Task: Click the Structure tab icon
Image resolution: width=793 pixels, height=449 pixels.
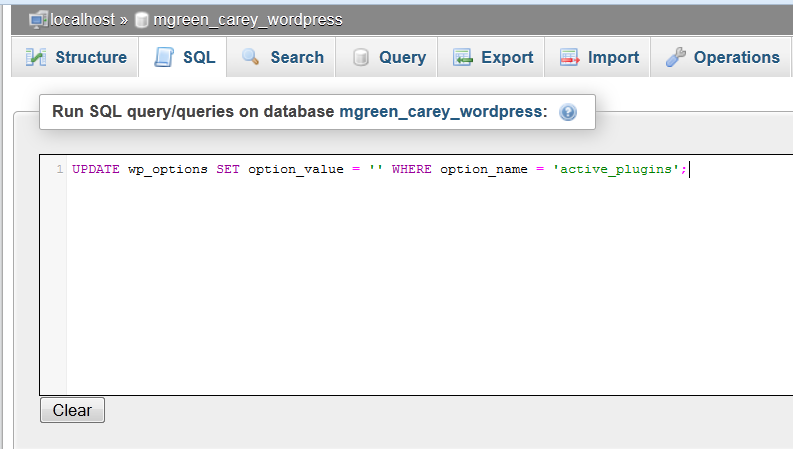Action: [x=36, y=58]
